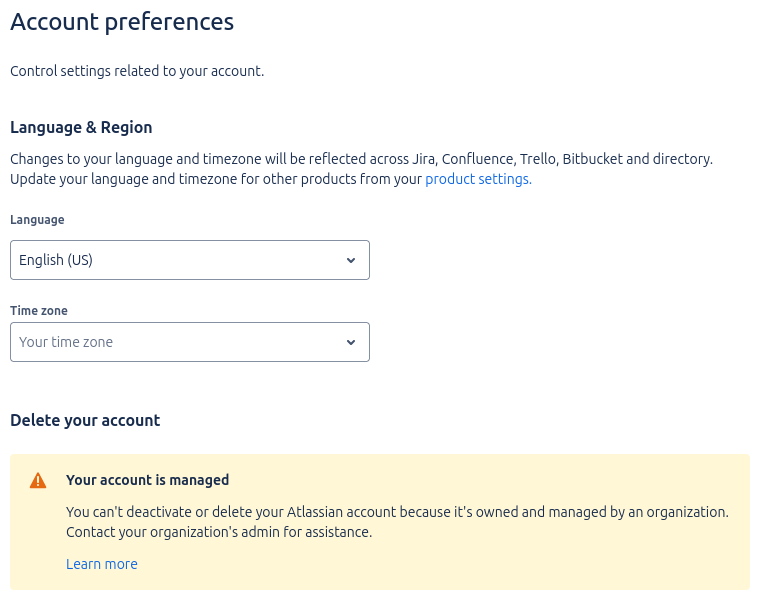The image size is (759, 602).
Task: Click the Account preferences page heading
Action: pos(122,22)
